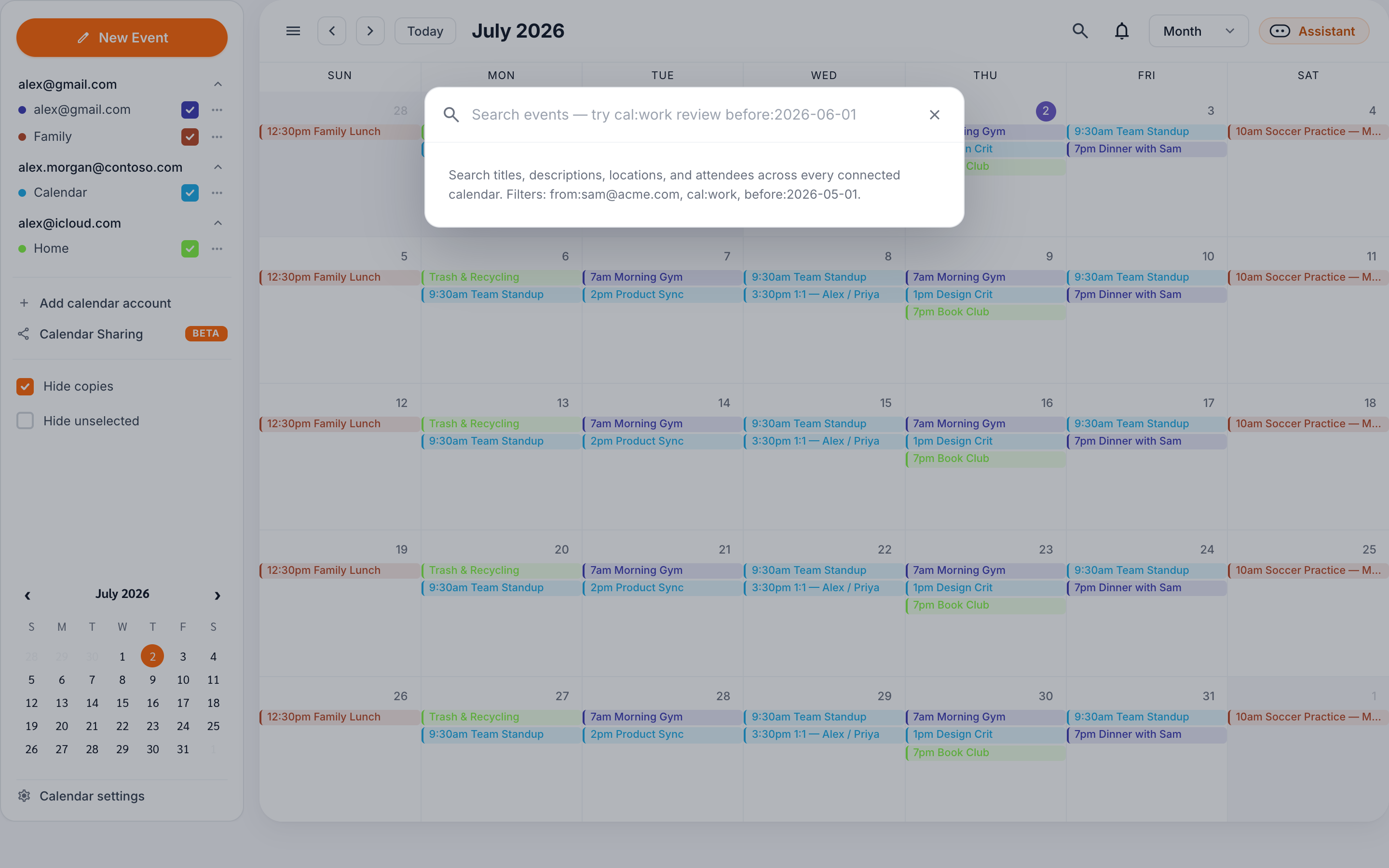Close the search dialog with the X
Screen dimensions: 1389x868
[x=934, y=115]
